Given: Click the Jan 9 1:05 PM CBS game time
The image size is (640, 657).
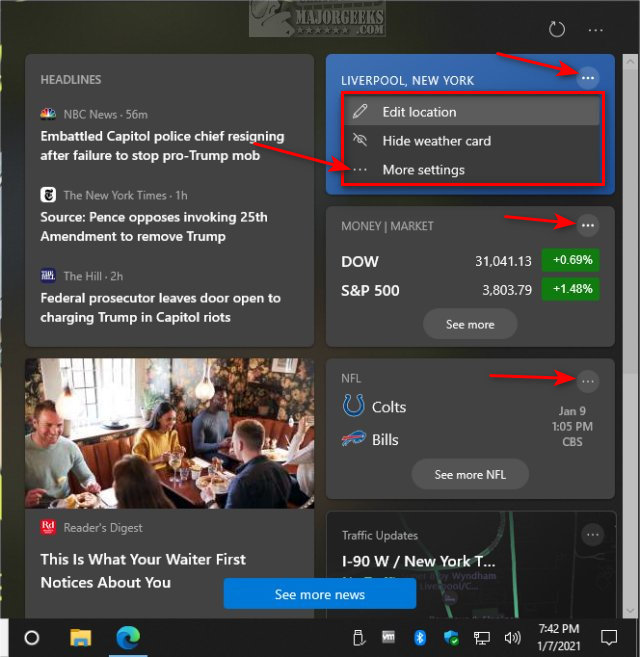Looking at the screenshot, I should pyautogui.click(x=572, y=426).
